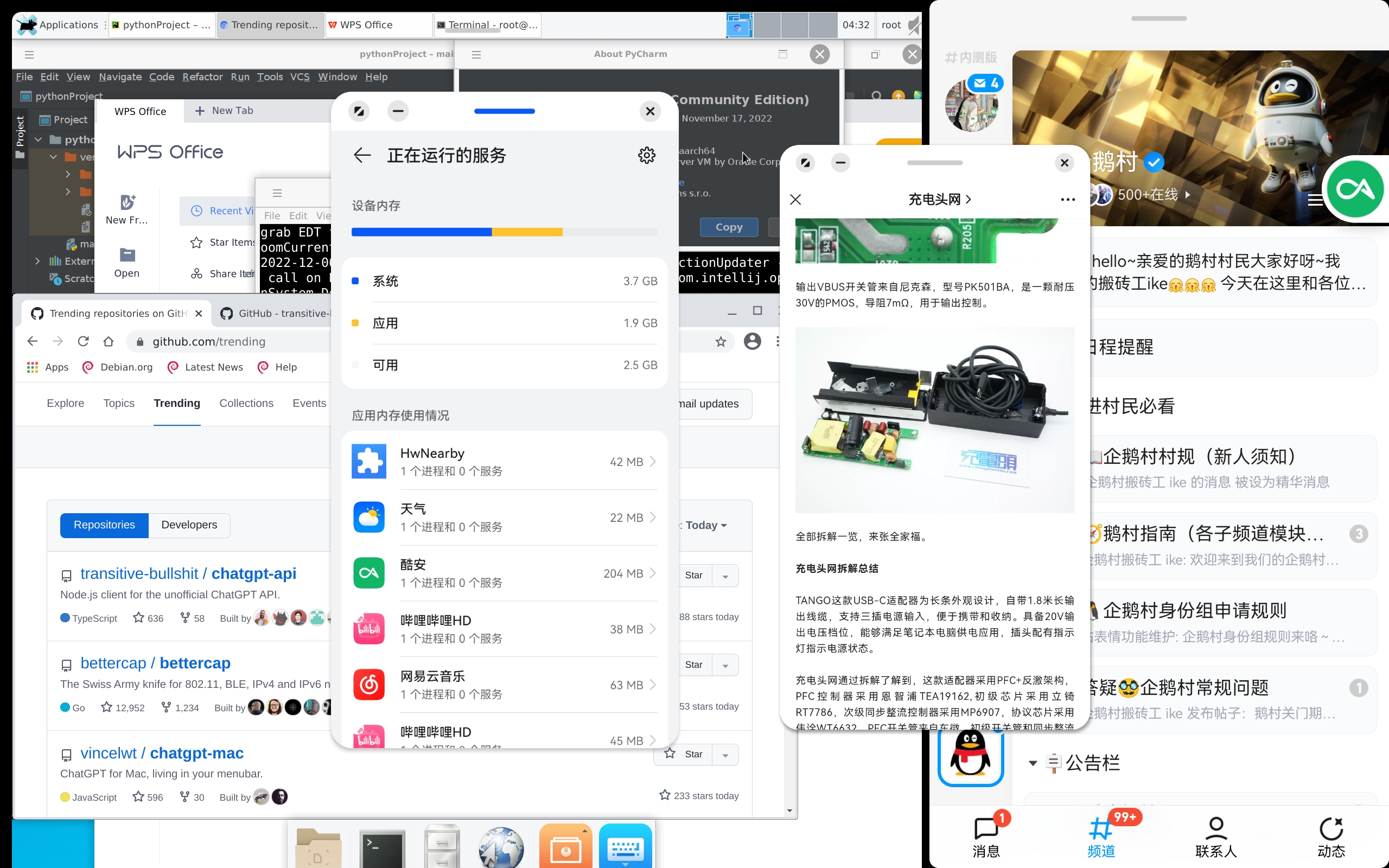Click blue pill handle of services window
This screenshot has width=1389, height=868.
point(504,111)
